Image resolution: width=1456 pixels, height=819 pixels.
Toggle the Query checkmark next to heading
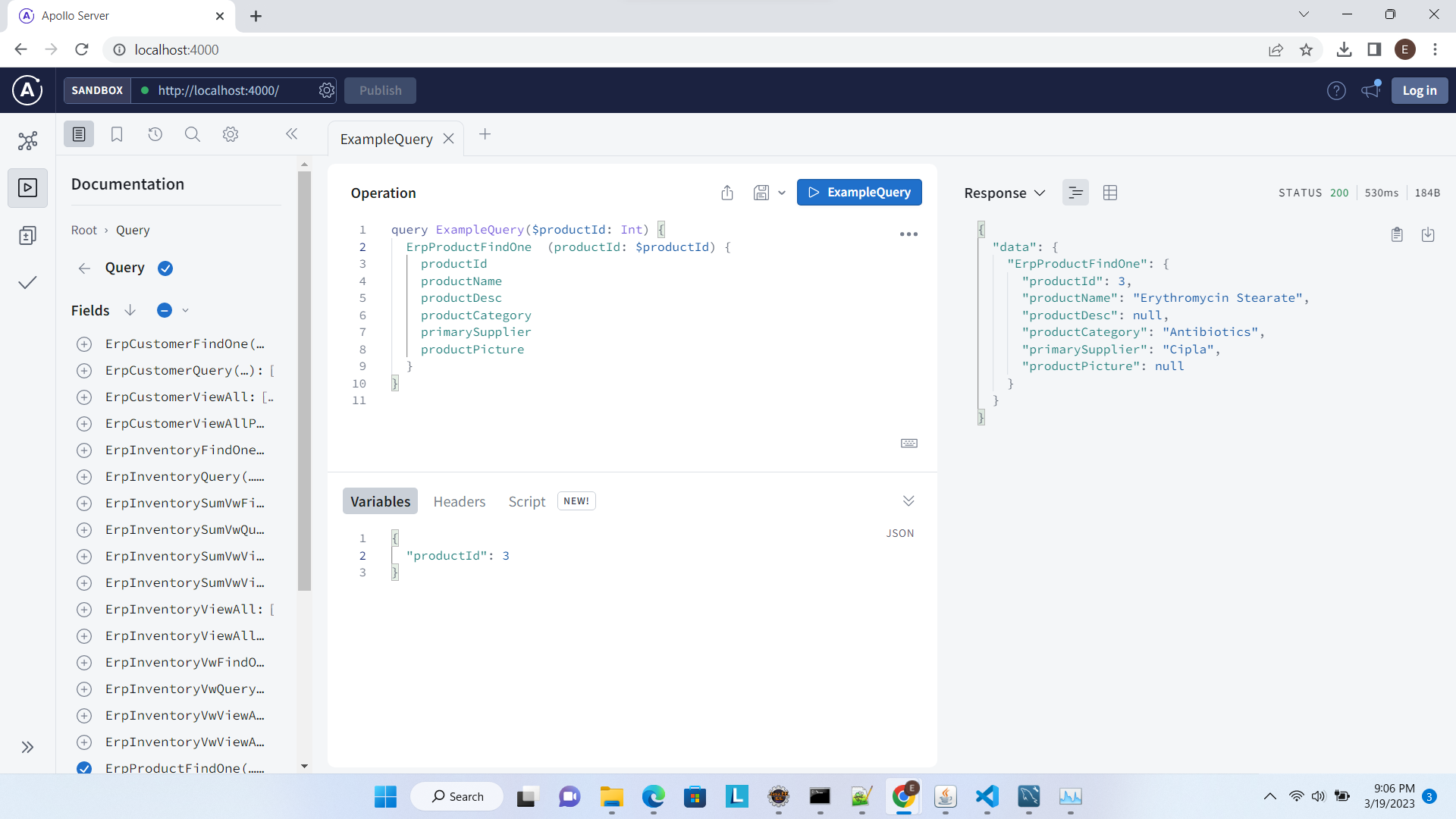coord(165,268)
